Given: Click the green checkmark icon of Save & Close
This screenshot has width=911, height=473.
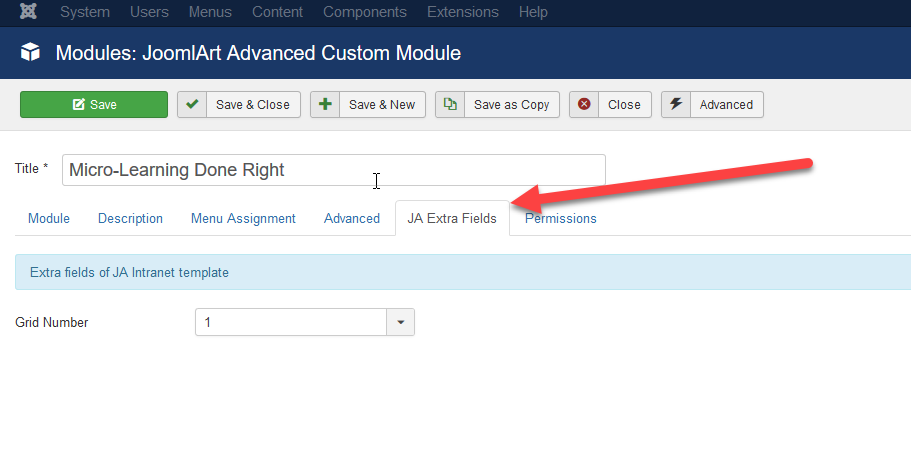Looking at the screenshot, I should [192, 105].
